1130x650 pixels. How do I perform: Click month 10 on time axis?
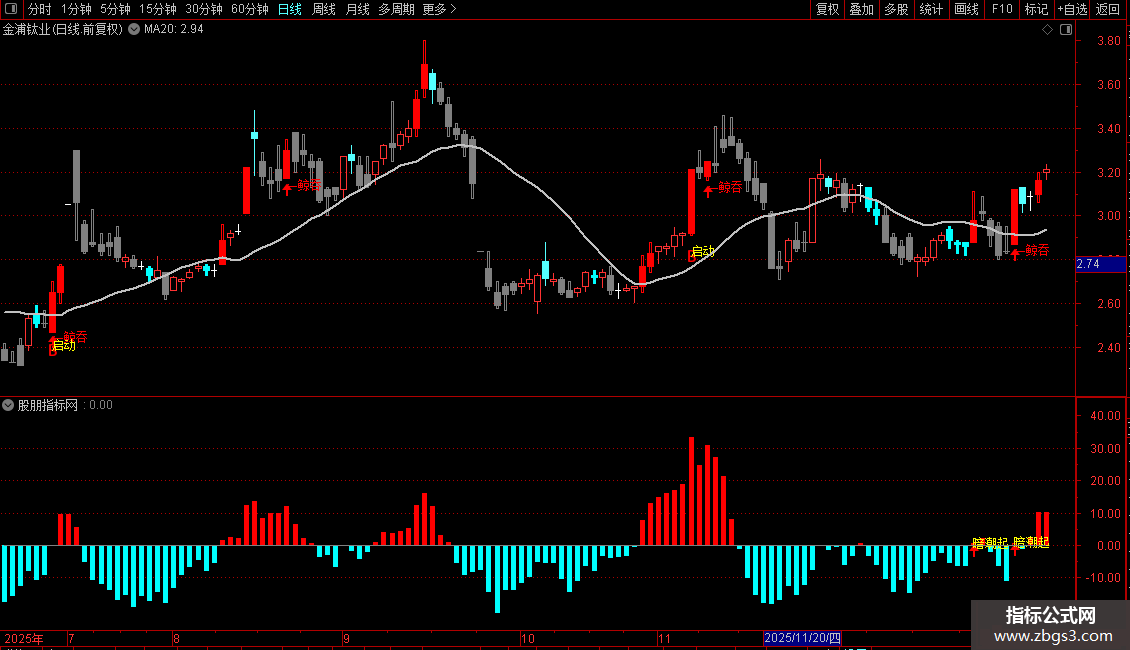(528, 638)
